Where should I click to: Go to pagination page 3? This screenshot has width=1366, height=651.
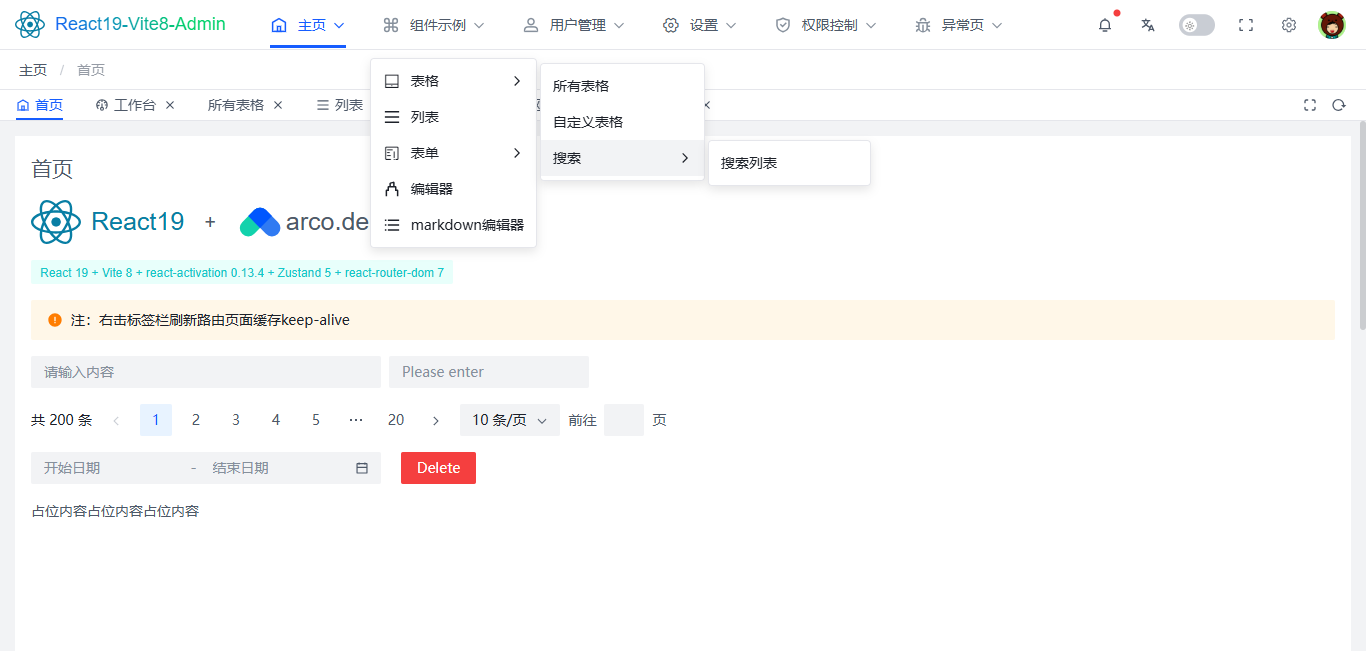tap(236, 420)
